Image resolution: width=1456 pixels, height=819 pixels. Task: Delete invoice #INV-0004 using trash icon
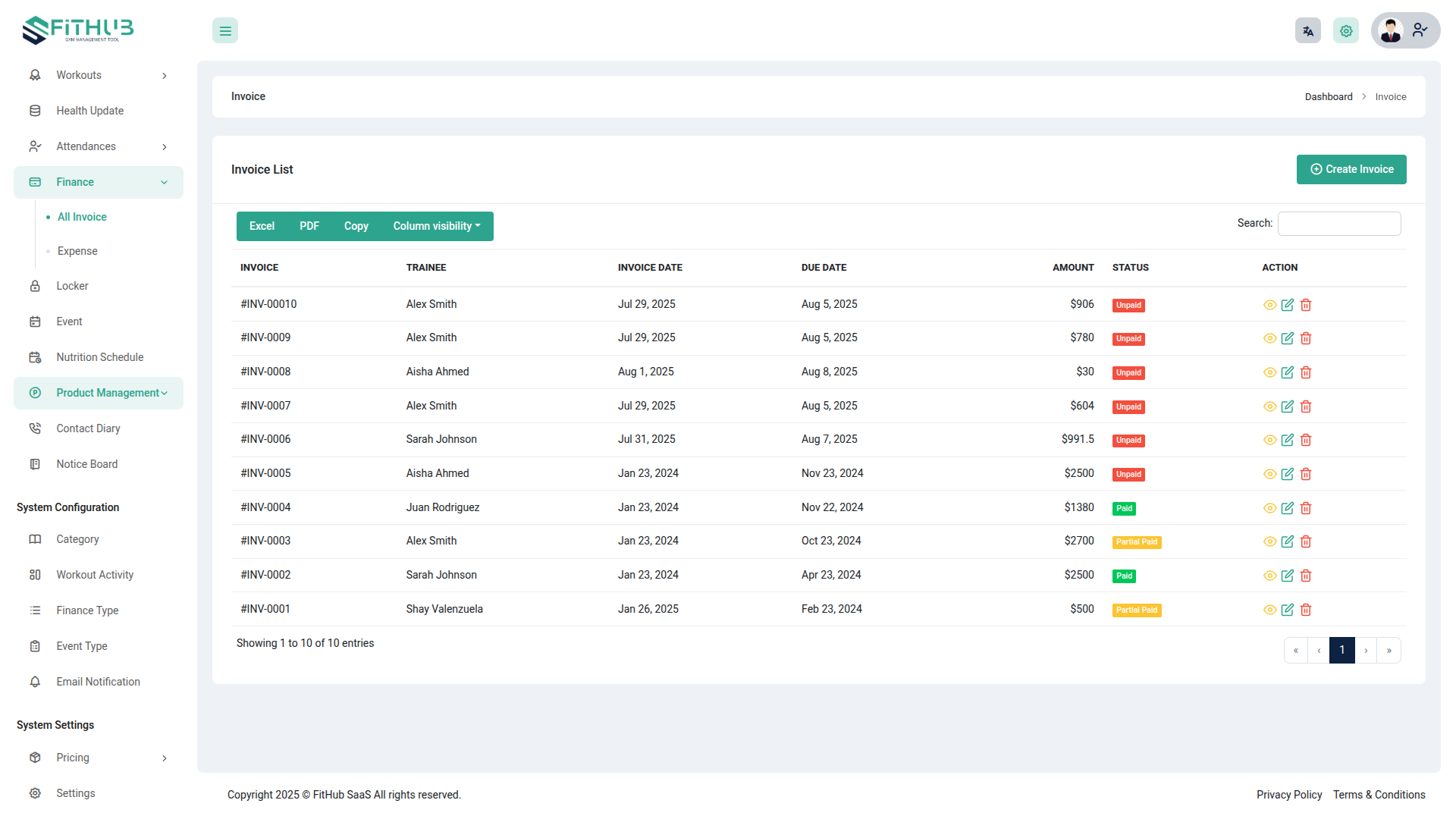pos(1306,508)
